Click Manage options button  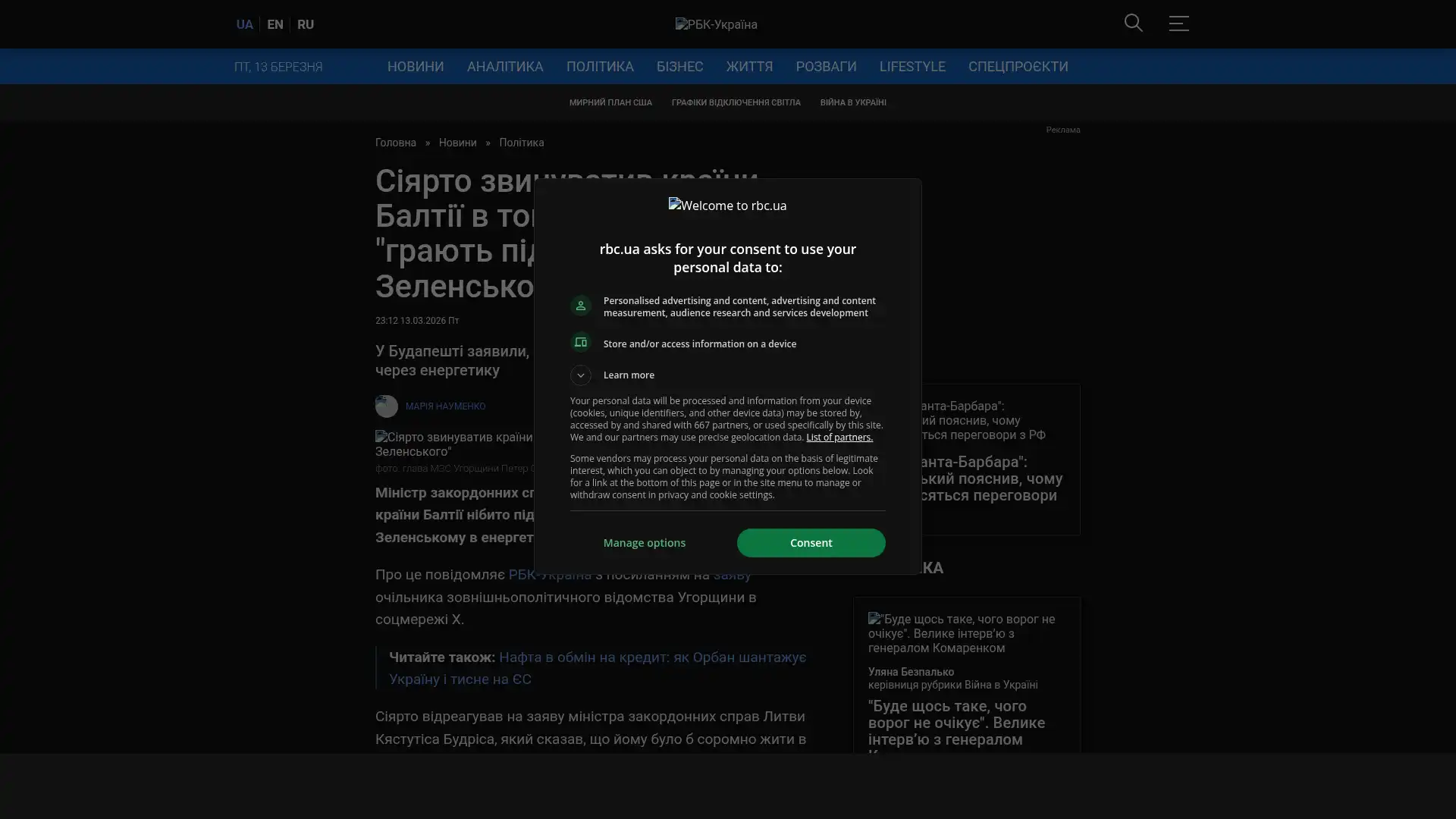644,543
